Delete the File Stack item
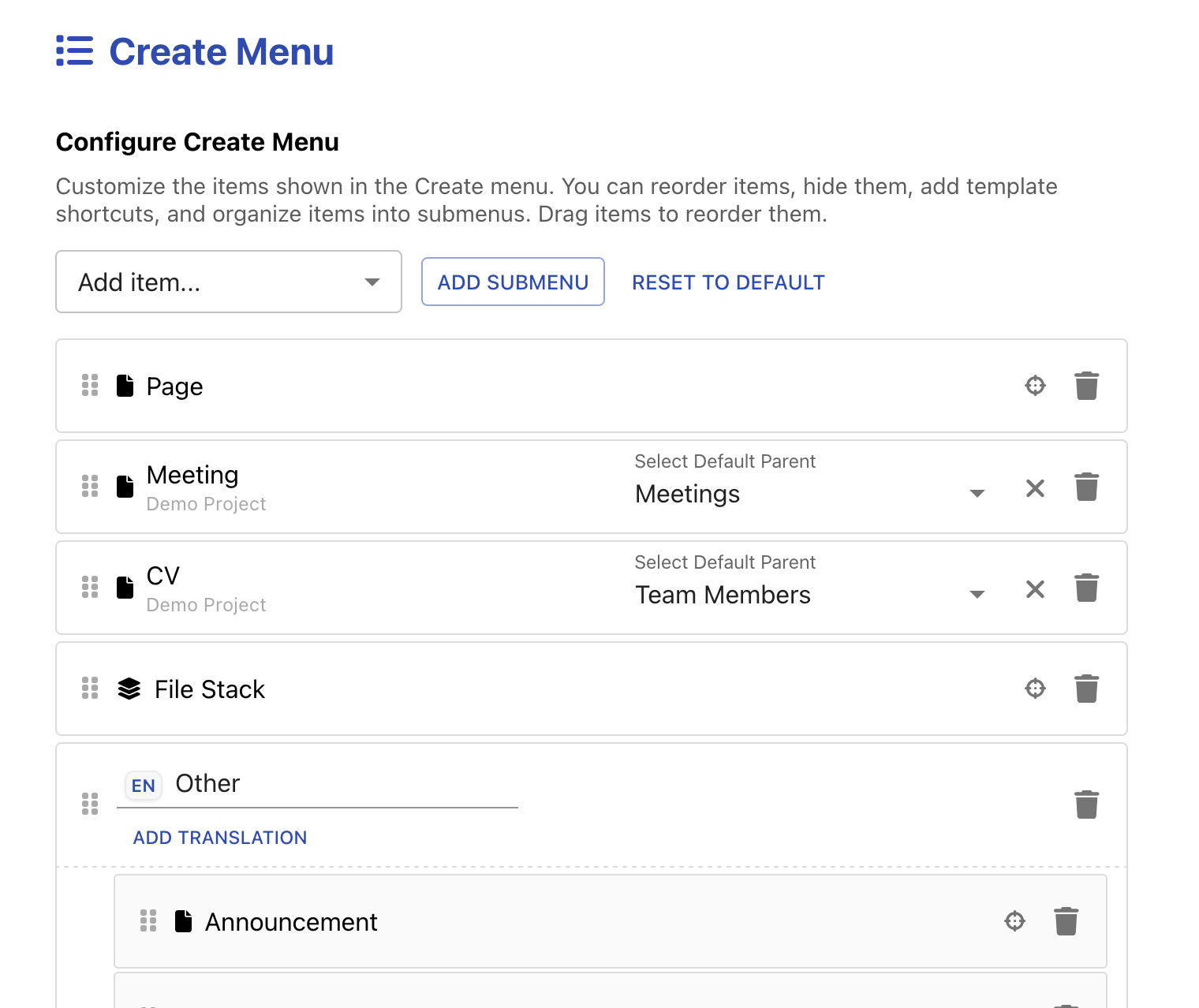 point(1086,689)
